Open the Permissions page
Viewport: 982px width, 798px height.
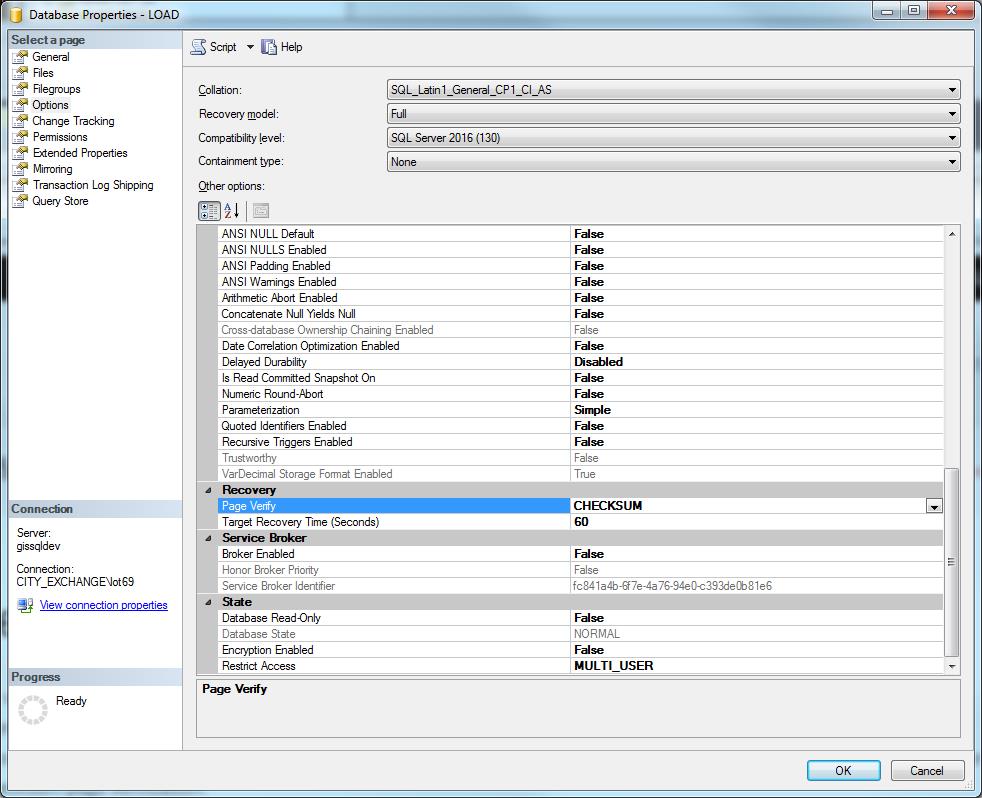click(60, 137)
